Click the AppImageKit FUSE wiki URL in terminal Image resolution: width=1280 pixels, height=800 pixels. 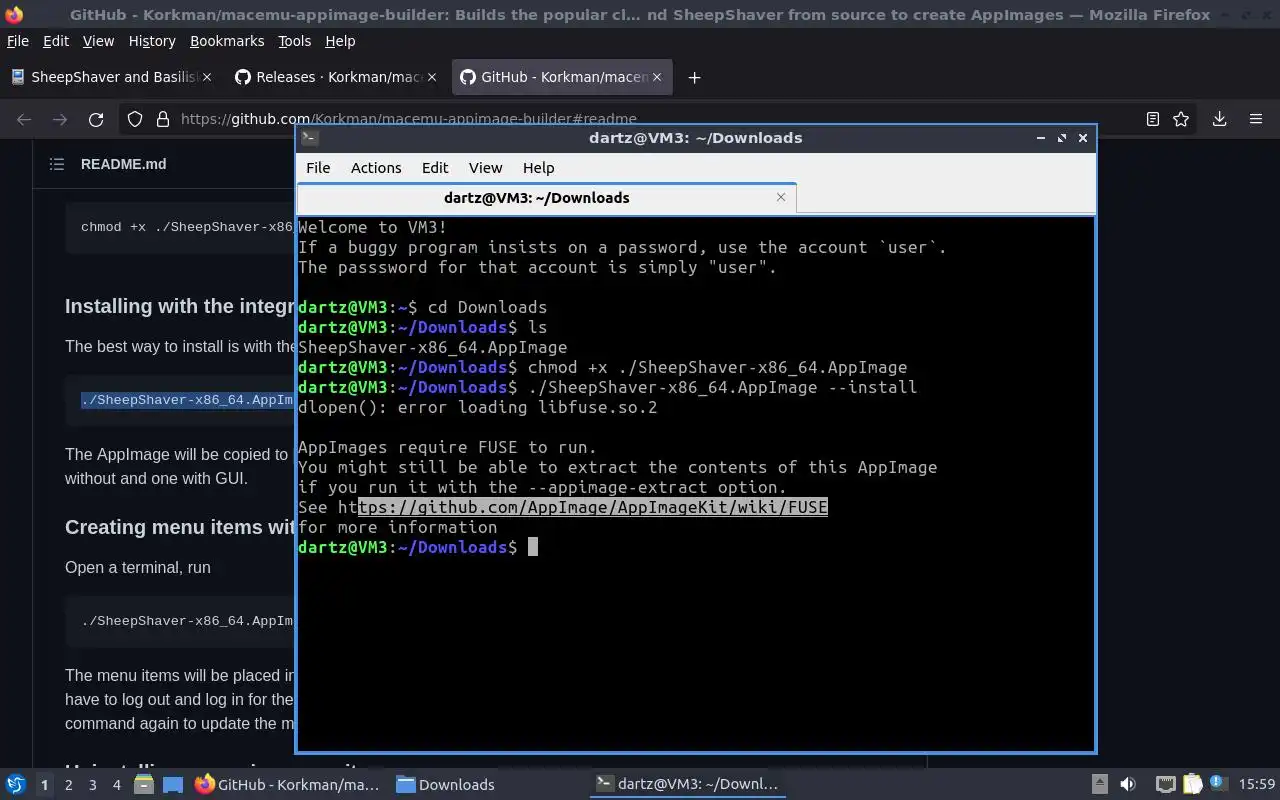click(583, 507)
